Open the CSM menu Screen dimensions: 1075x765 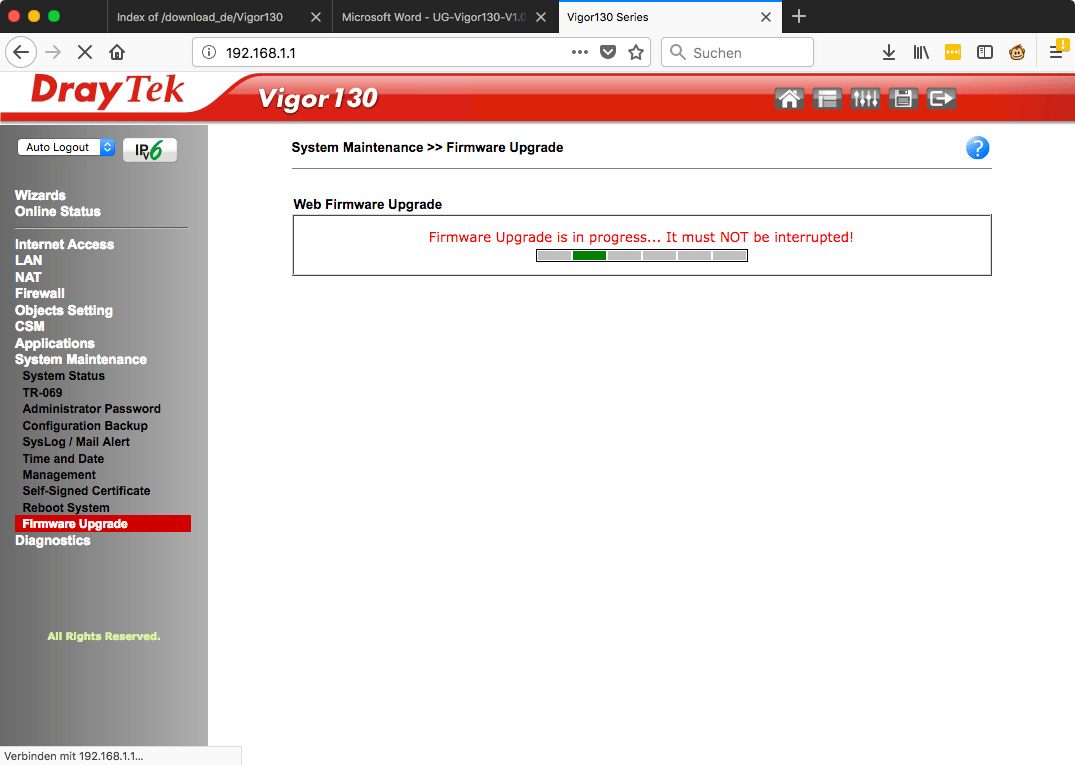click(x=29, y=326)
